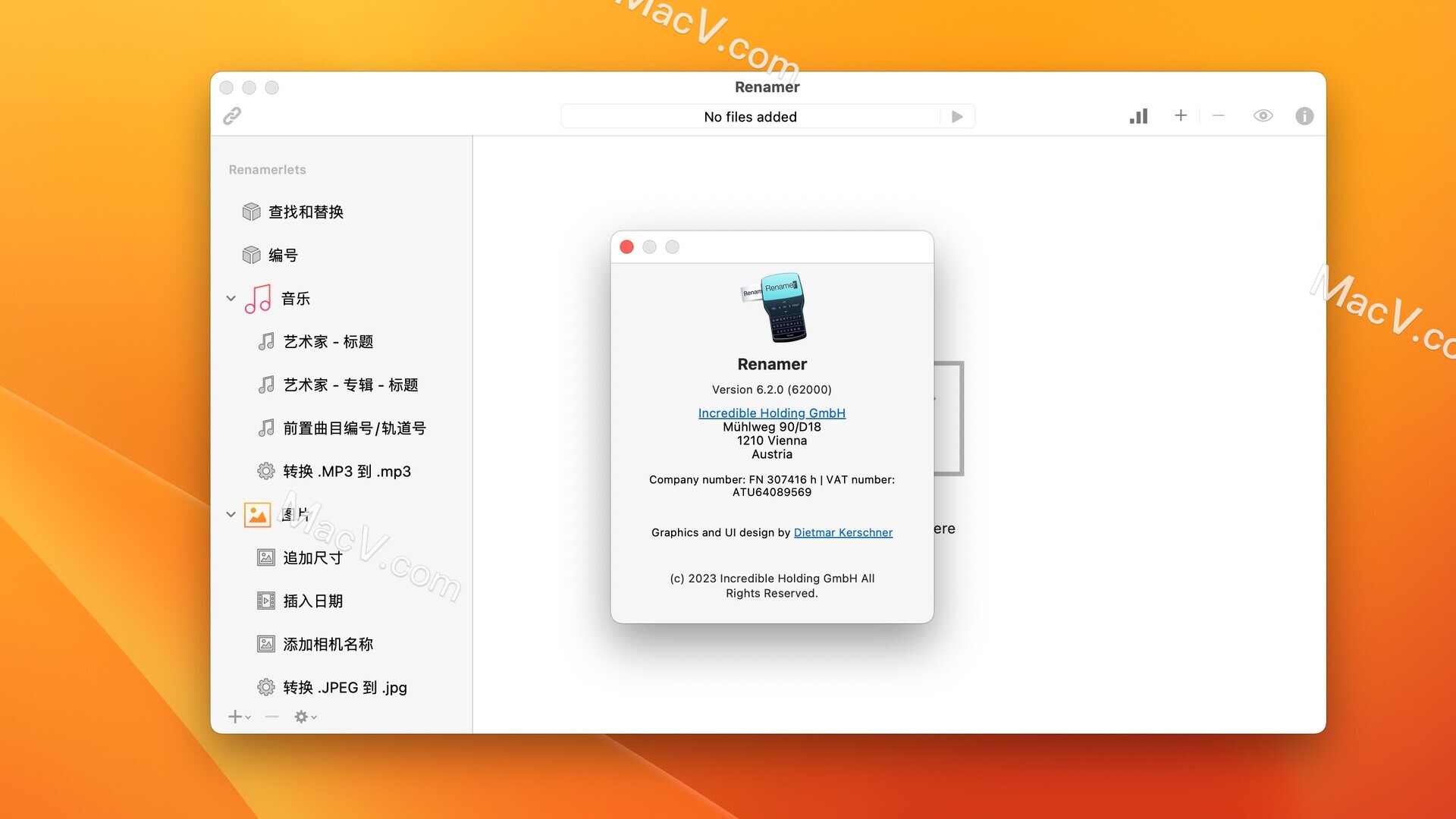Click the chain link icon in toolbar
The image size is (1456, 819).
tap(232, 116)
